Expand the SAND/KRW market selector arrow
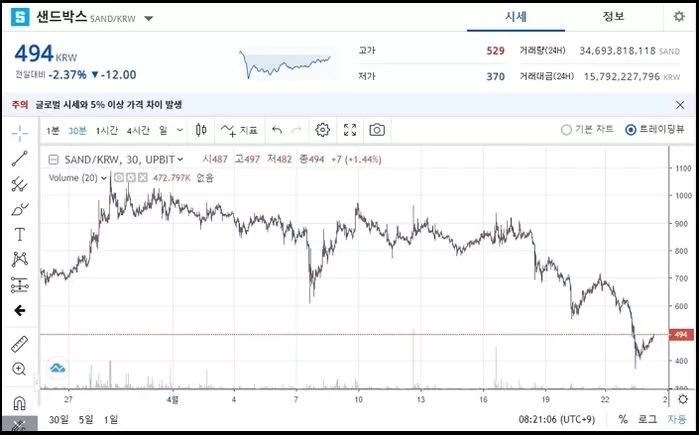The image size is (699, 435). click(149, 19)
